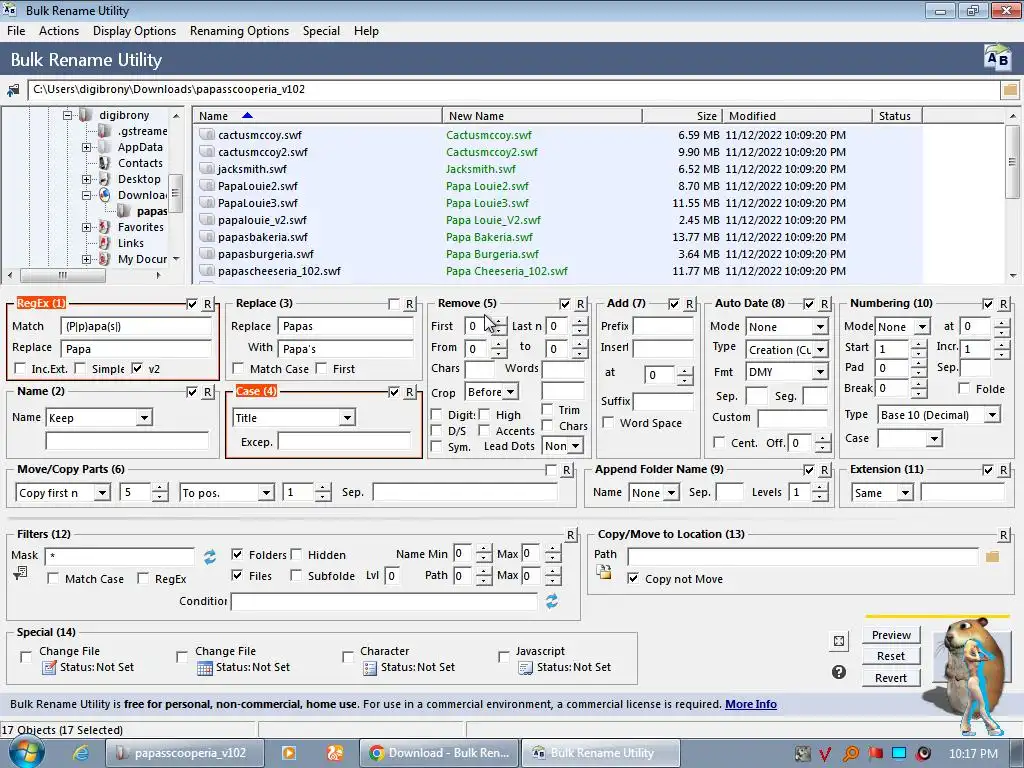Click the Copy/Move path browse folder icon
The width and height of the screenshot is (1024, 768).
pos(993,556)
